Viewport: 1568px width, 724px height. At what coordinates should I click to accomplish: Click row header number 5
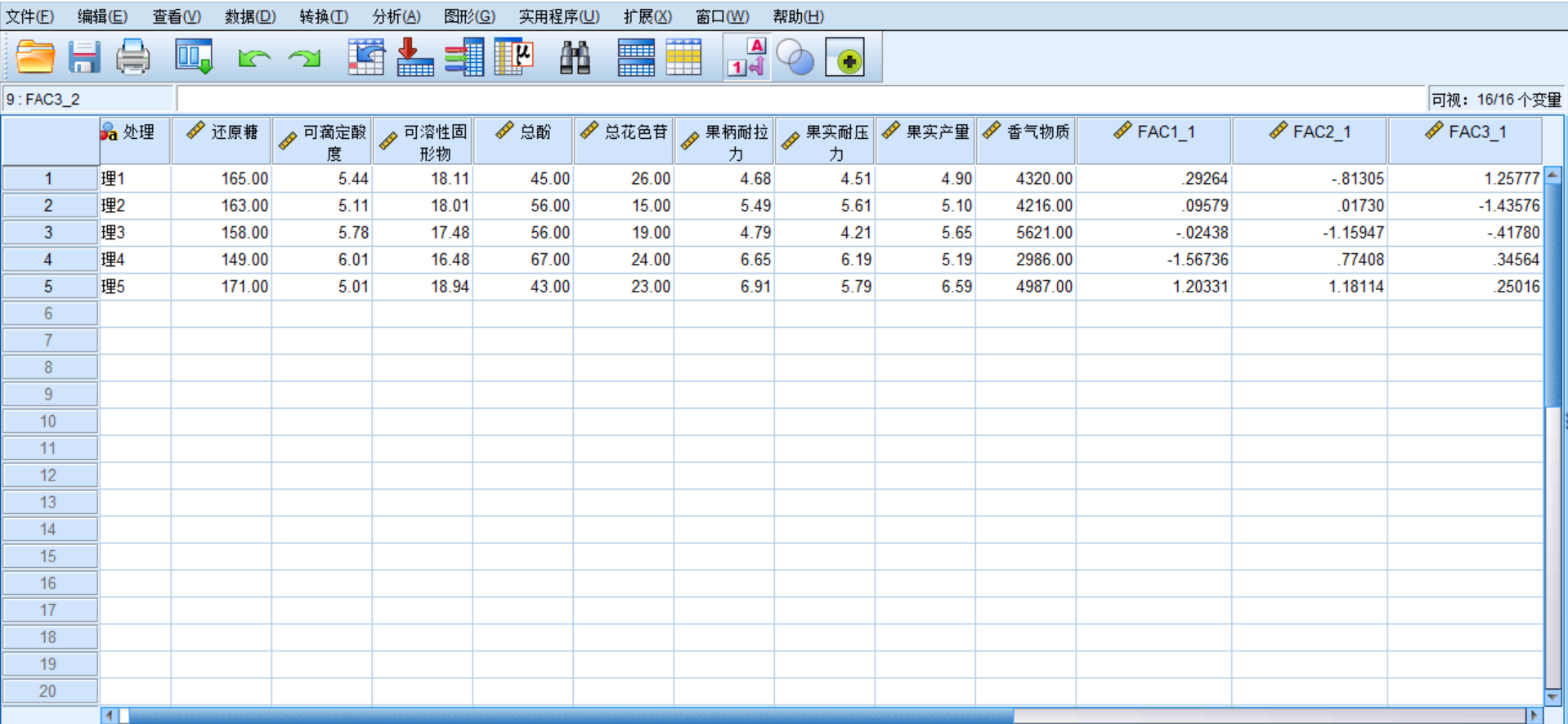pyautogui.click(x=49, y=287)
